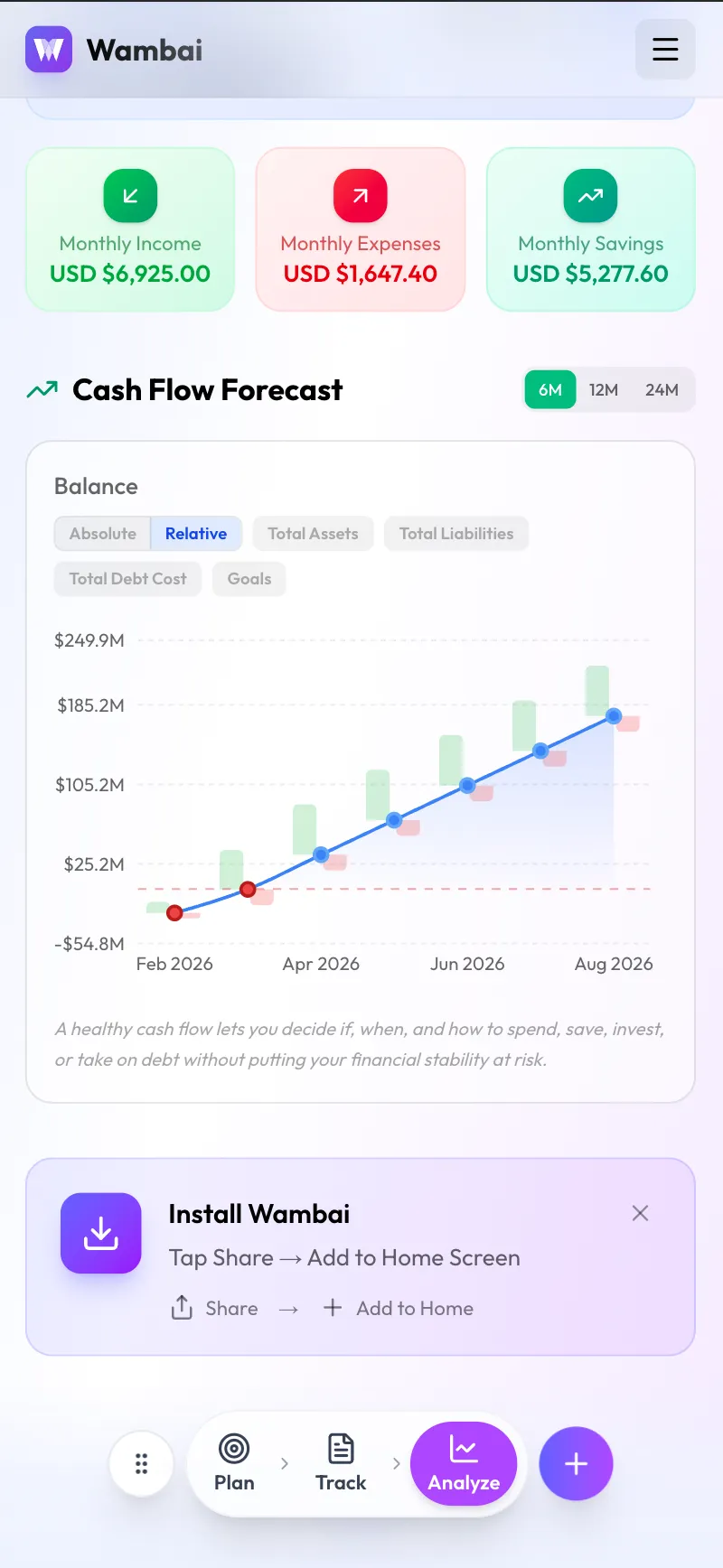Click the chevron between Plan and Track
Image resolution: width=723 pixels, height=1568 pixels.
pos(285,1463)
